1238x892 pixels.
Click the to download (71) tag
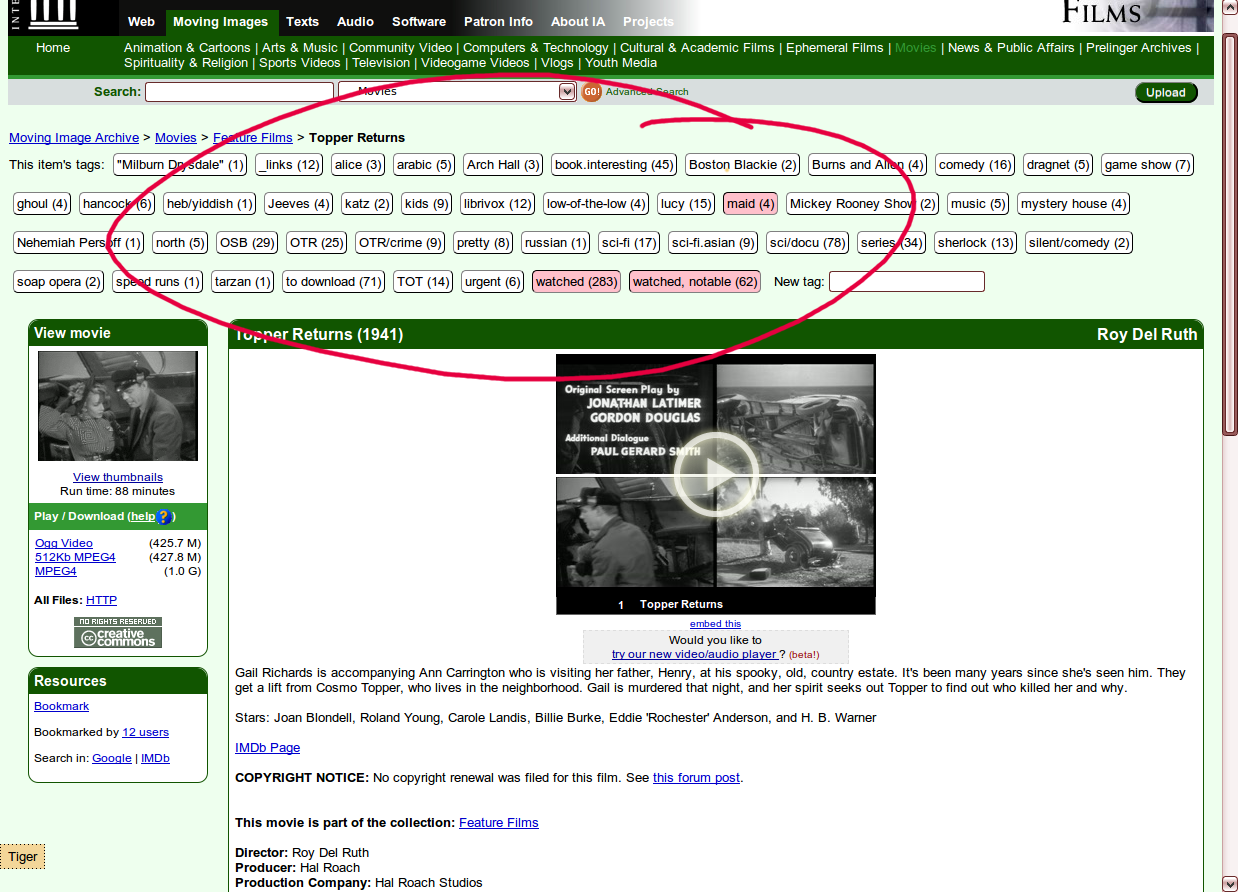click(x=333, y=282)
